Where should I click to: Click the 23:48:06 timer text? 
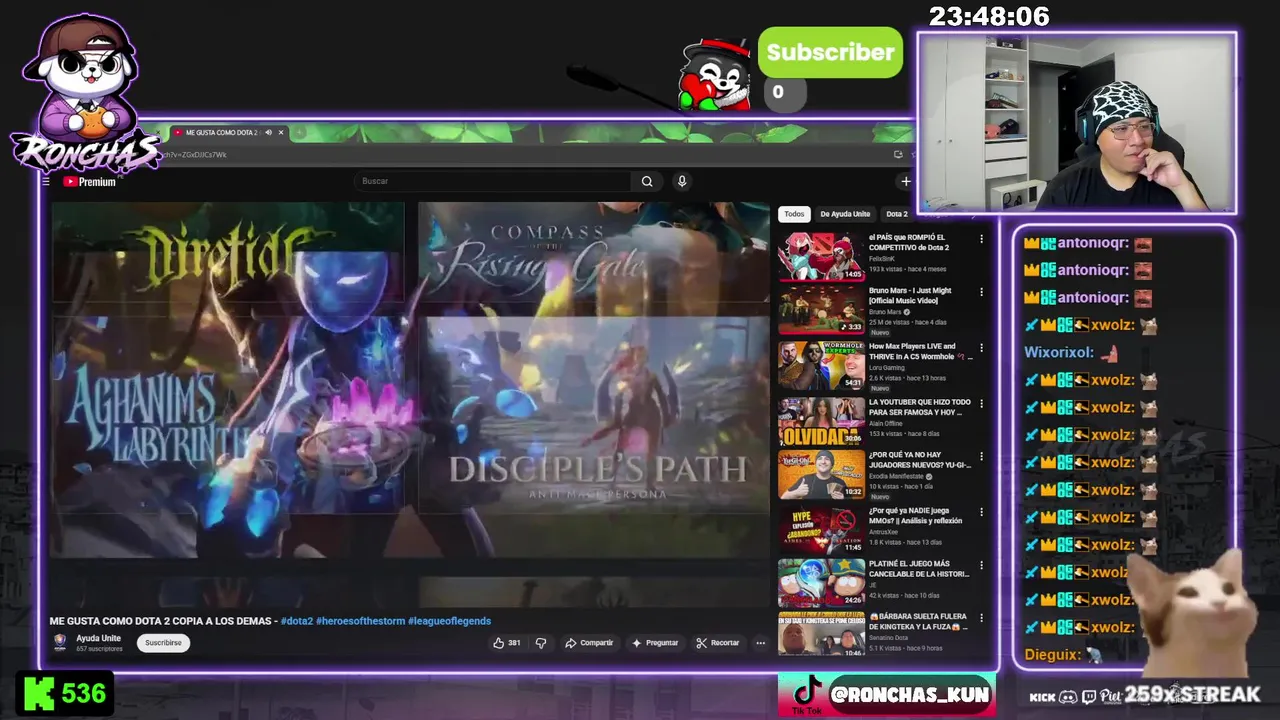[989, 16]
